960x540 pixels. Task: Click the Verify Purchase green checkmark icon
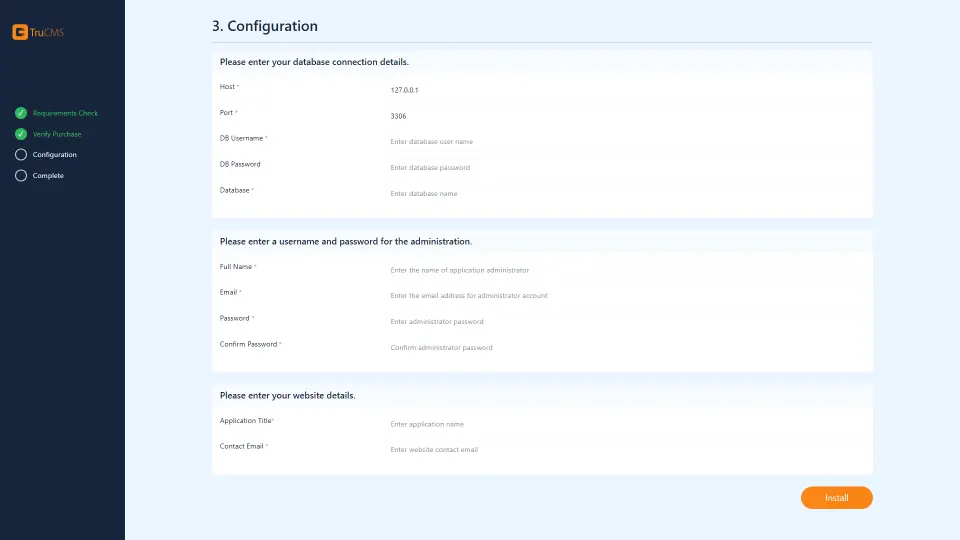[21, 133]
